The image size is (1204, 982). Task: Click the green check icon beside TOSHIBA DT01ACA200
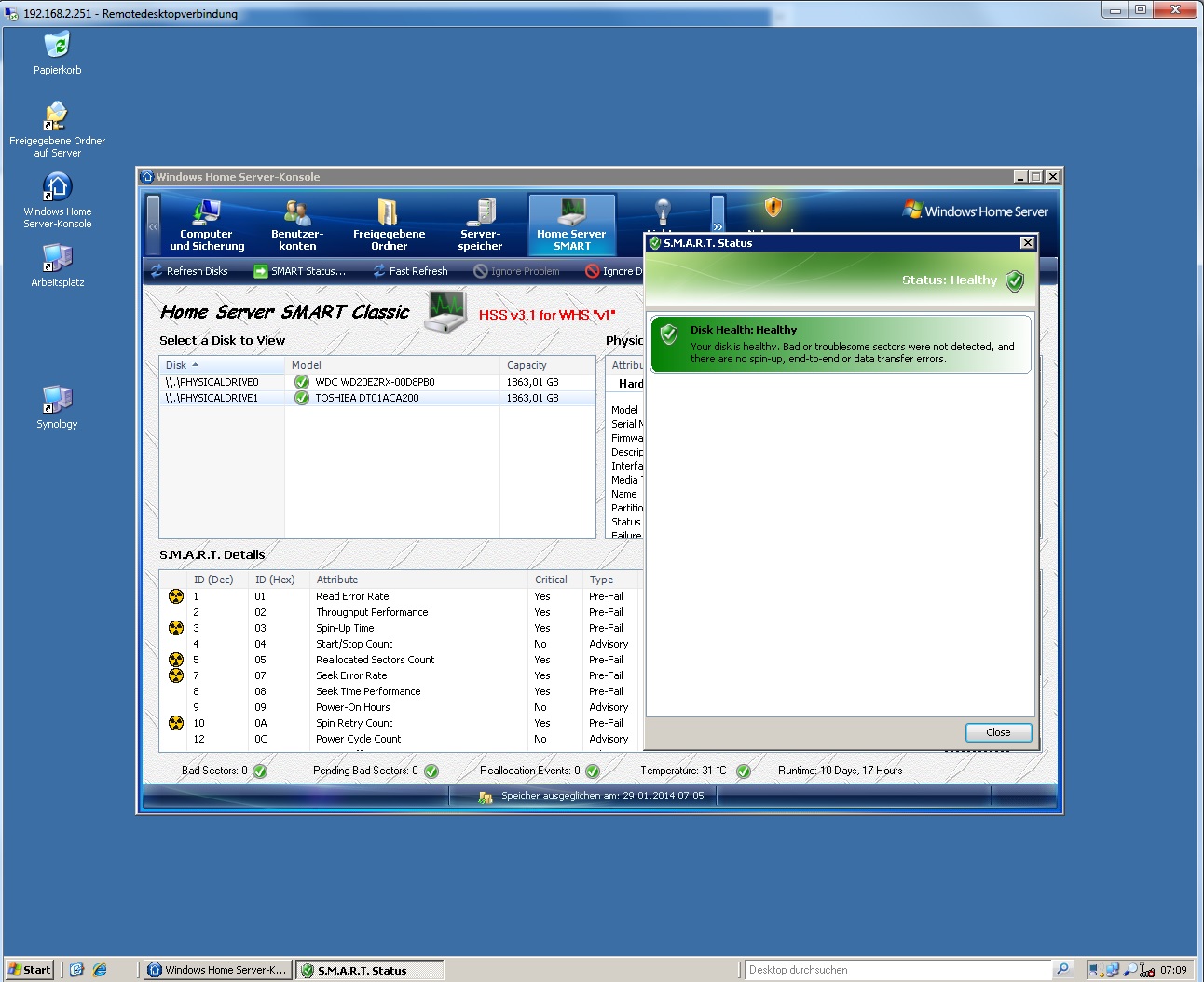pyautogui.click(x=302, y=398)
